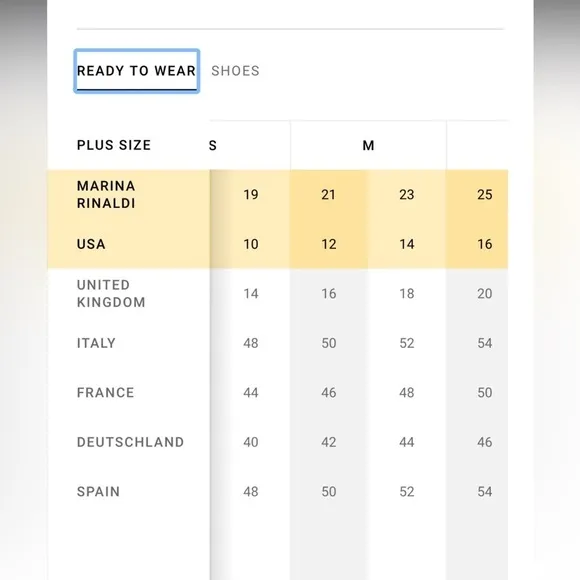580x580 pixels.
Task: Click the Deutschland row label
Action: coord(130,442)
